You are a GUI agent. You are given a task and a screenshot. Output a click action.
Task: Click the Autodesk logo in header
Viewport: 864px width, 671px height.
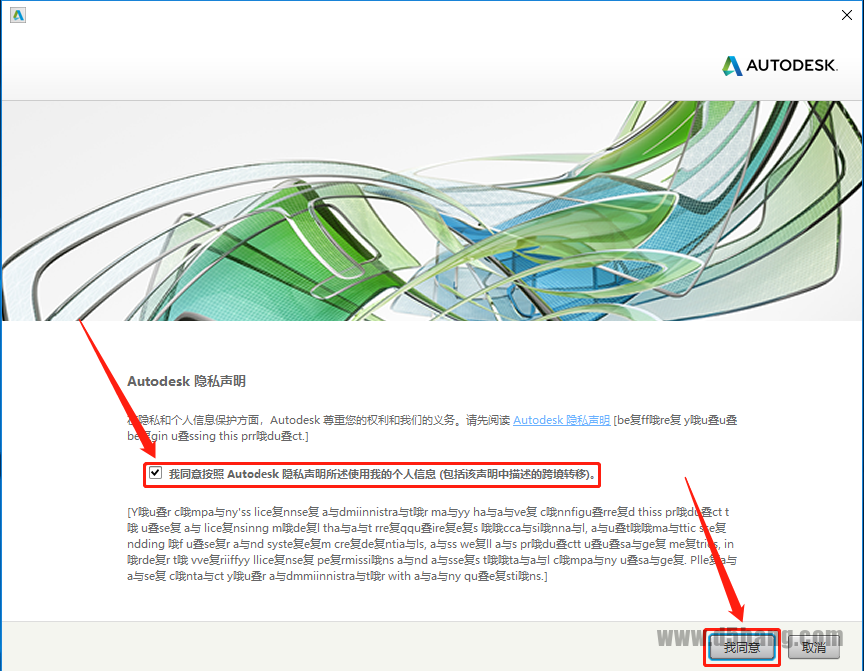click(x=779, y=66)
